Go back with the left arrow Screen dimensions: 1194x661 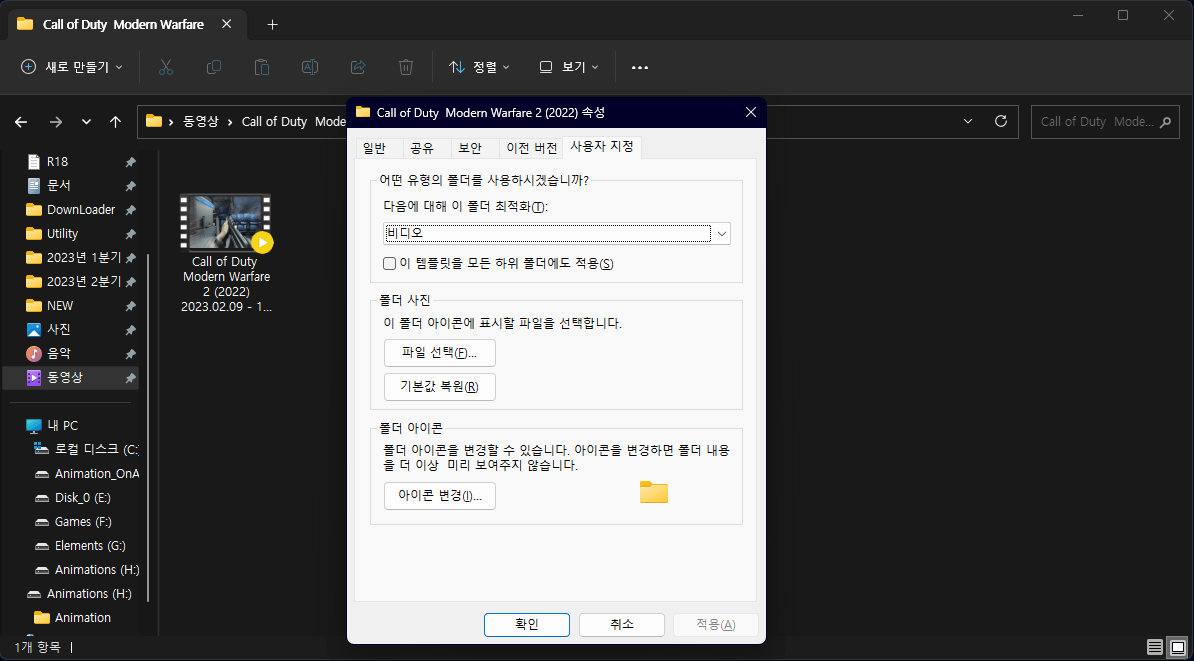[21, 122]
